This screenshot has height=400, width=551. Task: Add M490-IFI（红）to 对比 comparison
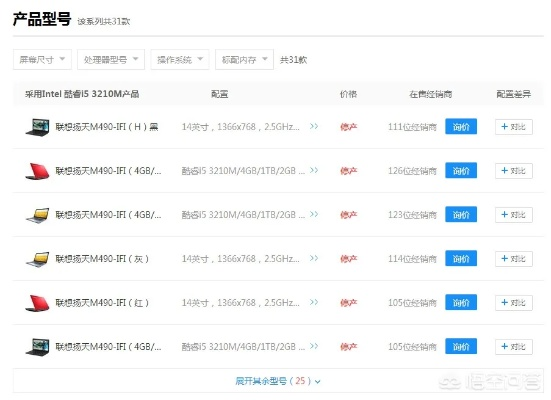514,302
